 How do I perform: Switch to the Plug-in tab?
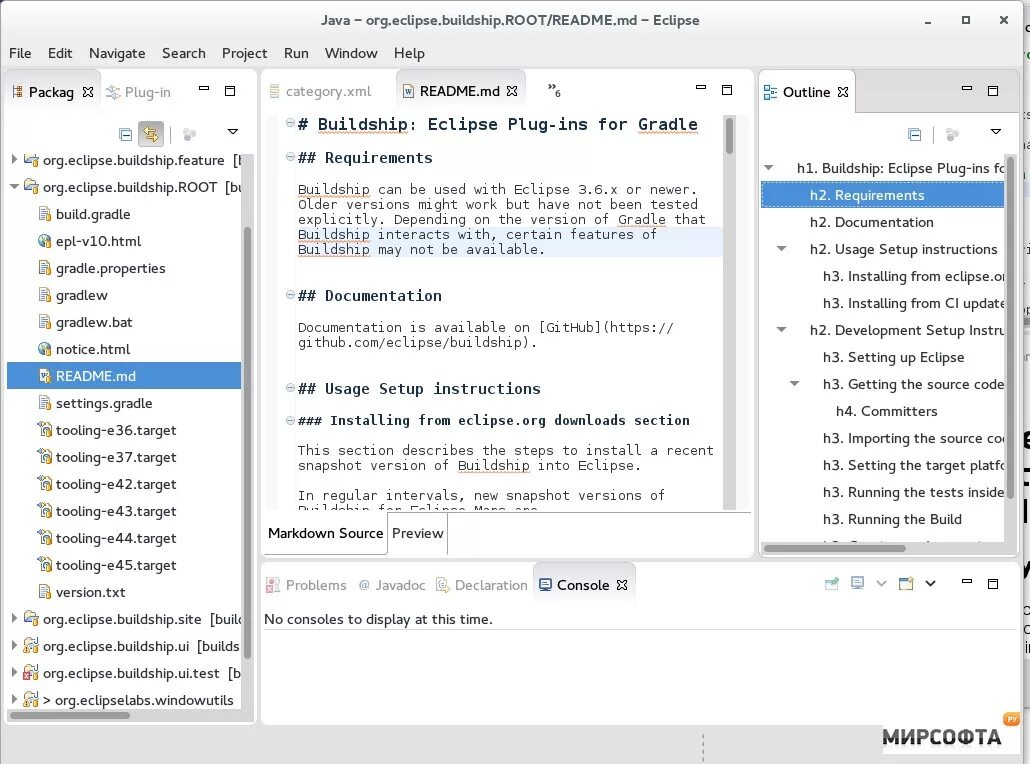(x=139, y=92)
